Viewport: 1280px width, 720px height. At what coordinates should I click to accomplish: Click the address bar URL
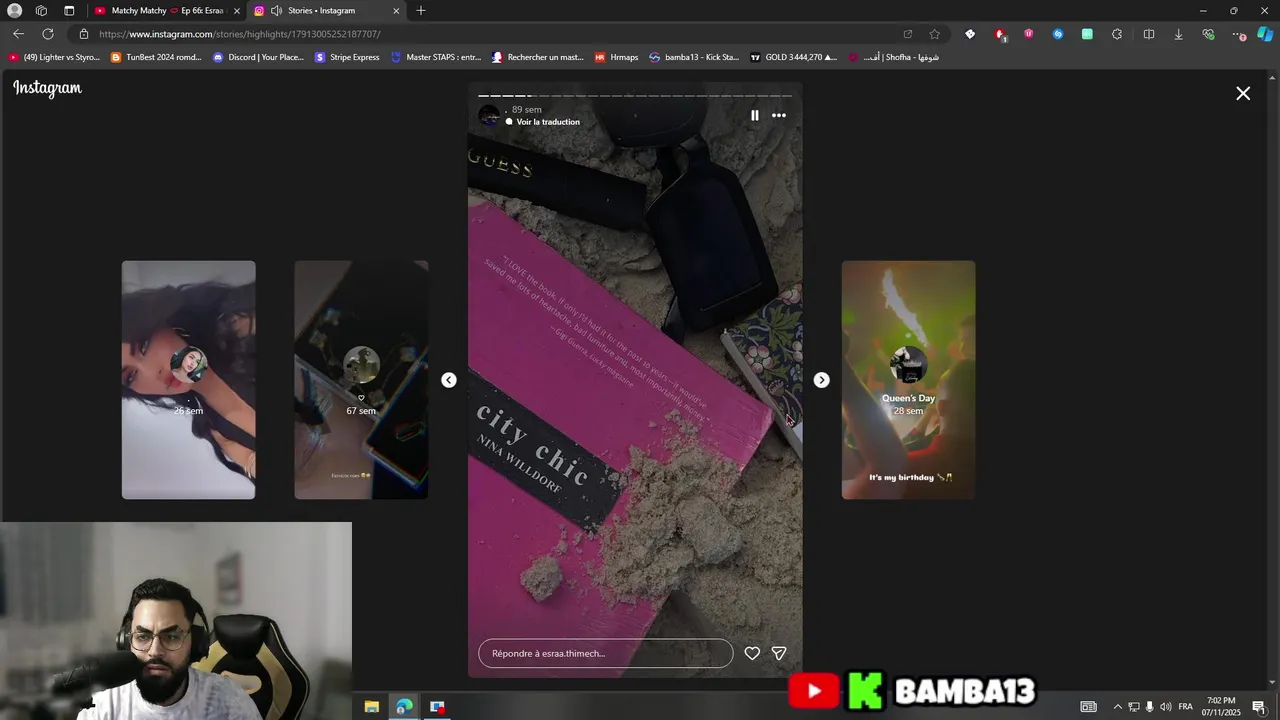[x=240, y=34]
